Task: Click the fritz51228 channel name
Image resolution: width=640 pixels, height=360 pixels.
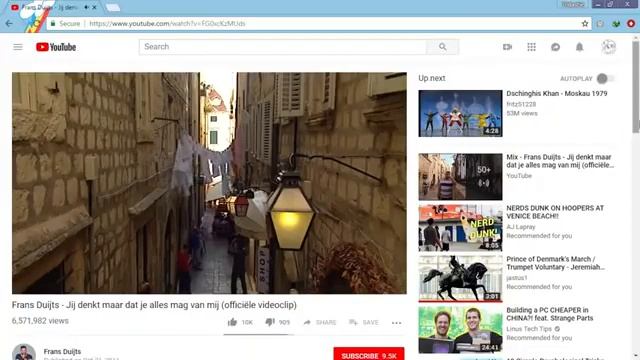Action: pyautogui.click(x=521, y=104)
